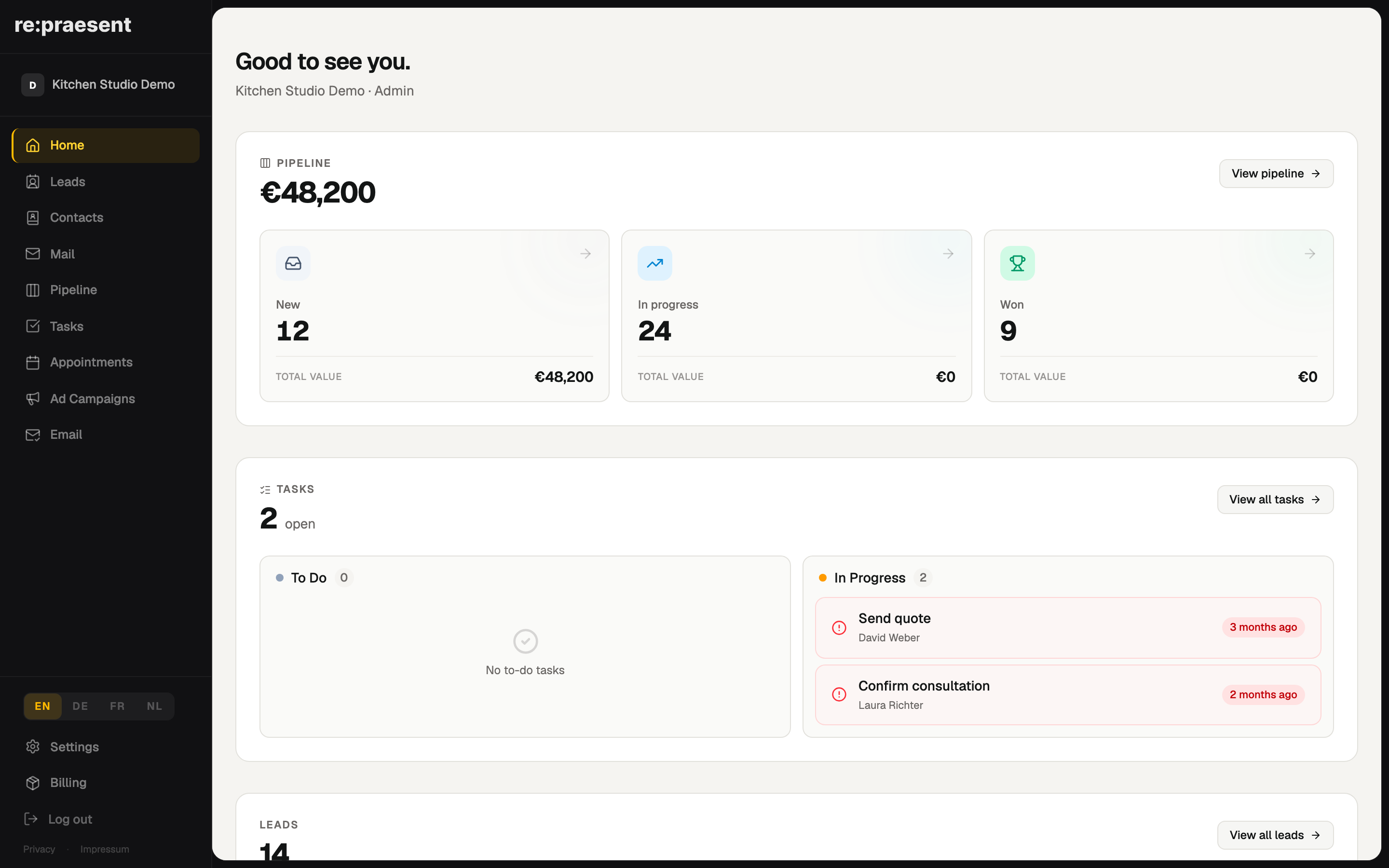Screen dimensions: 1389x868
Task: Click the 3 months ago overdue badge
Action: [x=1263, y=627]
